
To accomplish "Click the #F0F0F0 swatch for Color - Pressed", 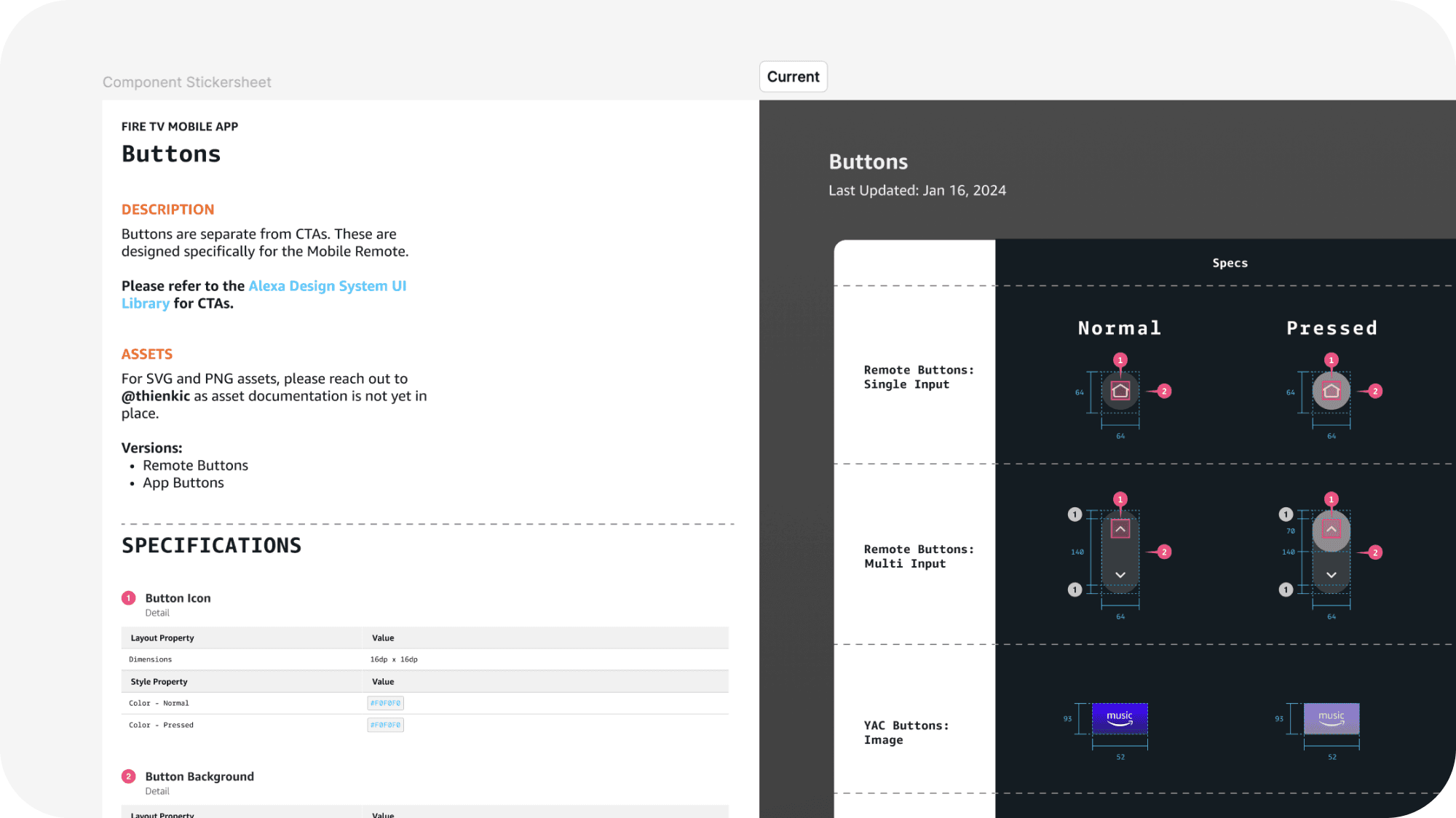I will point(385,725).
